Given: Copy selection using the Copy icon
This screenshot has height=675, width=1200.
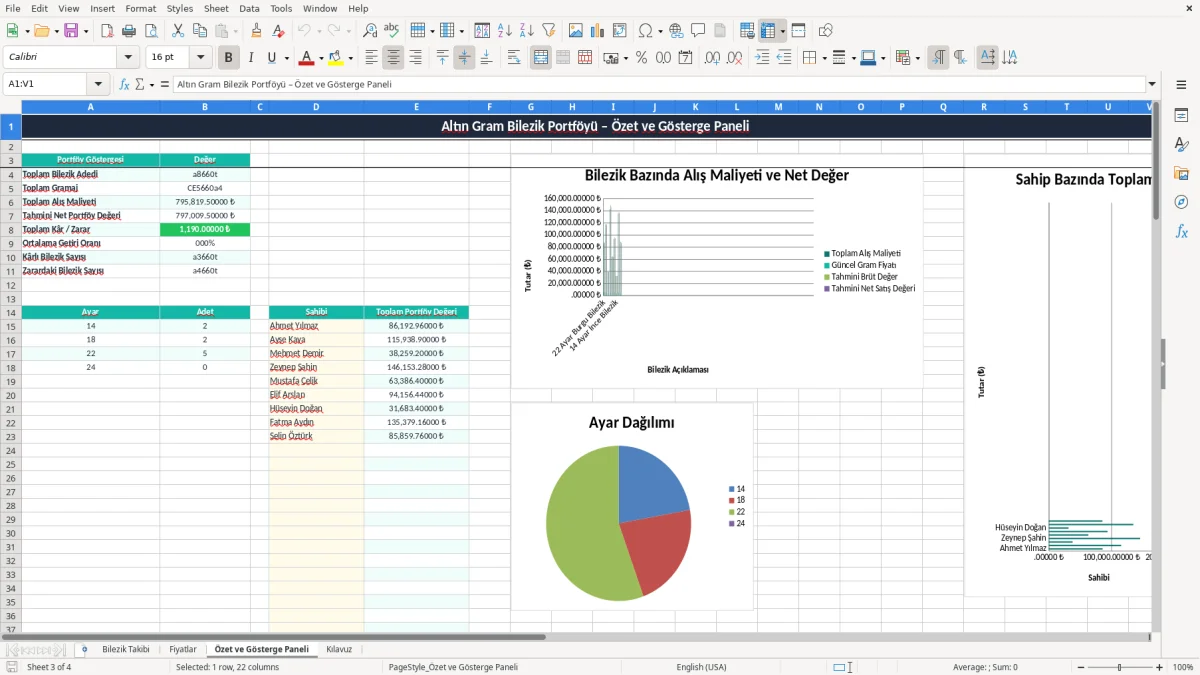Looking at the screenshot, I should (199, 31).
